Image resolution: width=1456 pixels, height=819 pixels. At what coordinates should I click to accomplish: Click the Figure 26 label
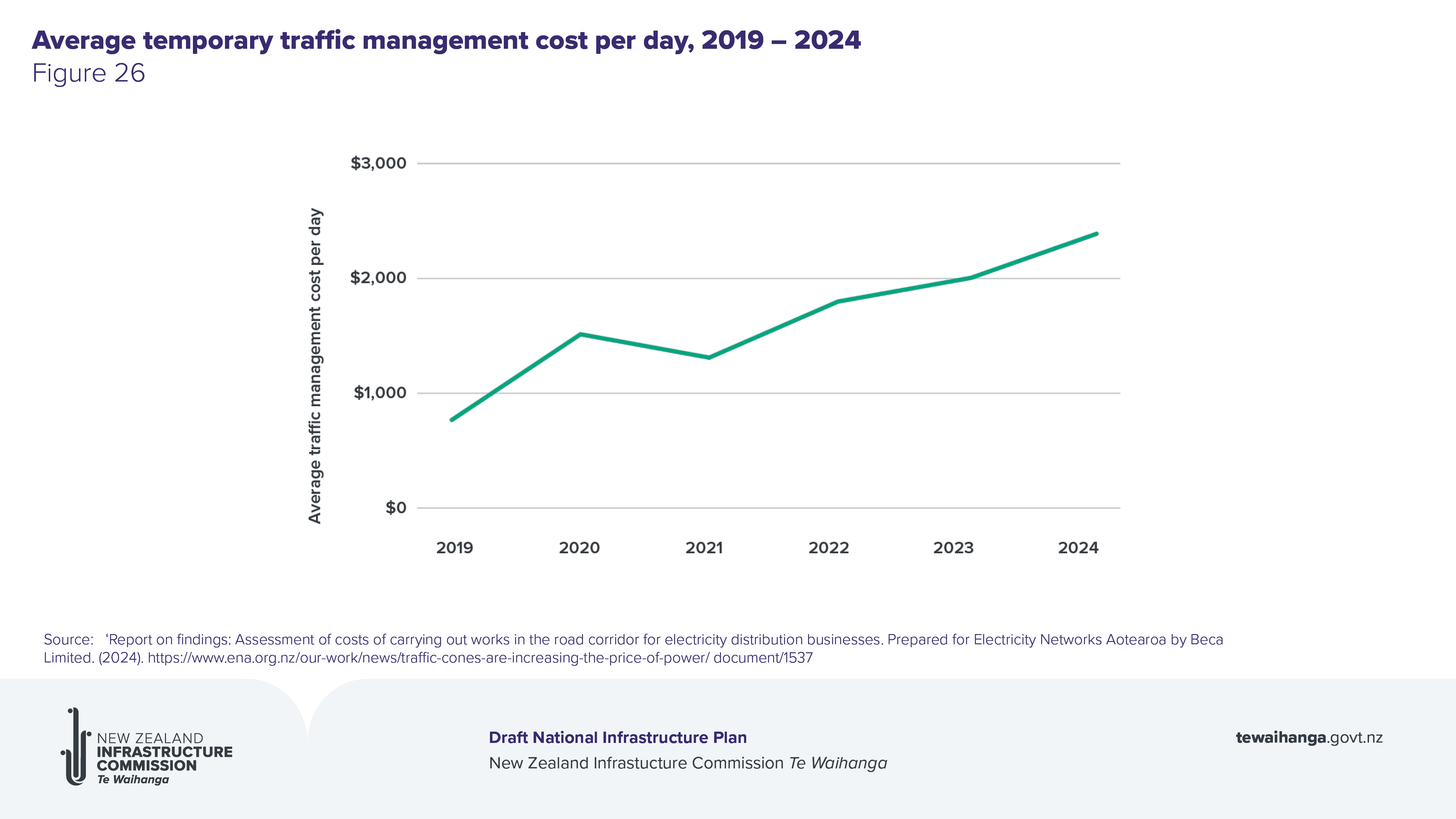point(89,74)
